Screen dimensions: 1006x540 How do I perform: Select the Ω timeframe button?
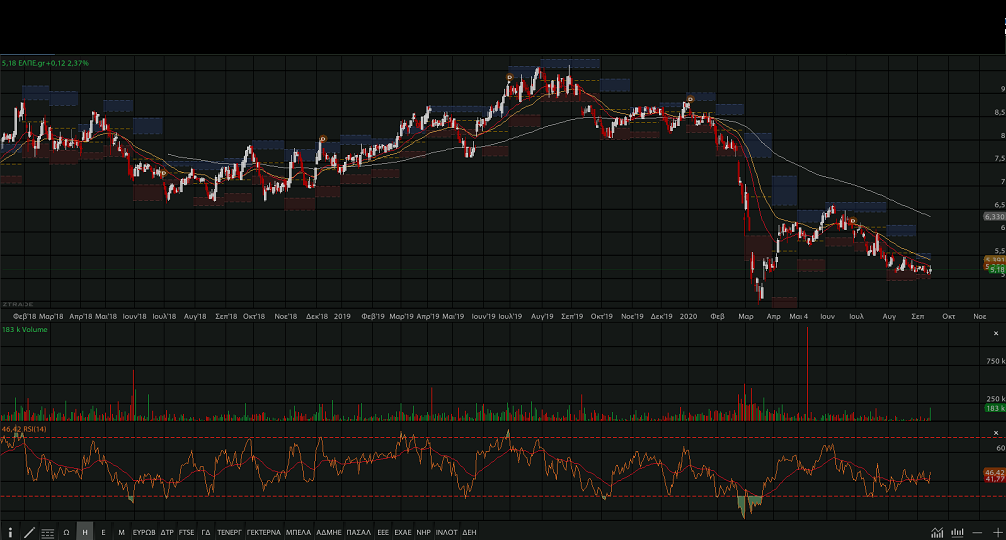point(66,532)
